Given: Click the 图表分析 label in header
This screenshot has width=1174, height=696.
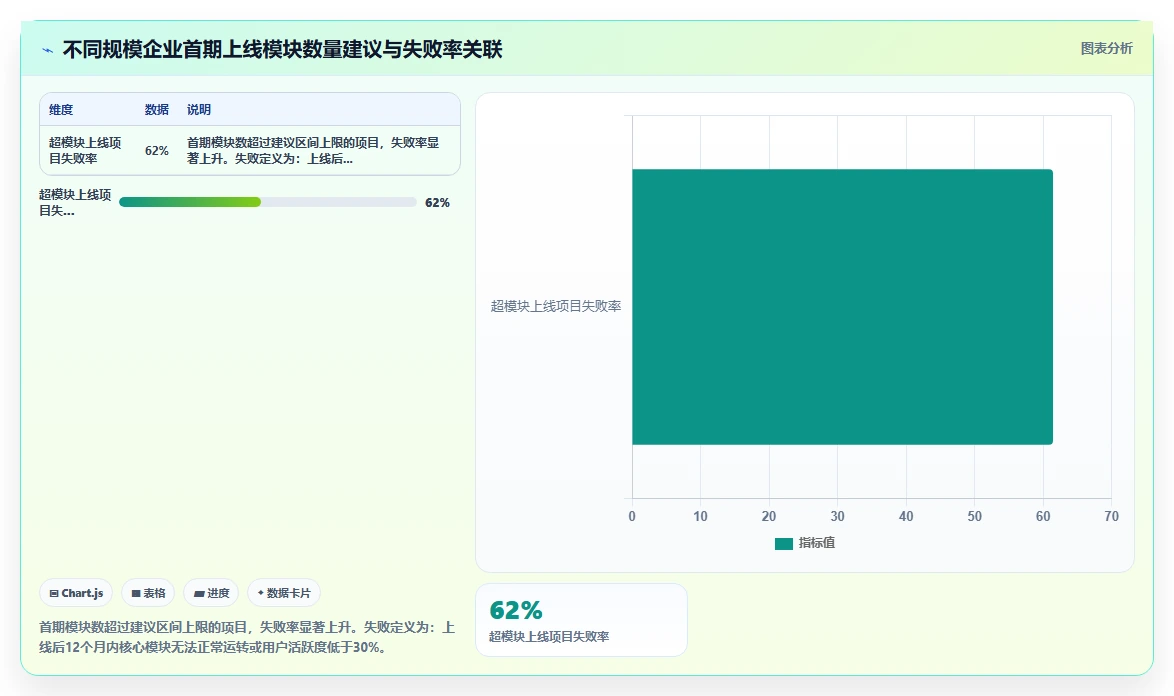Looking at the screenshot, I should pos(1106,49).
